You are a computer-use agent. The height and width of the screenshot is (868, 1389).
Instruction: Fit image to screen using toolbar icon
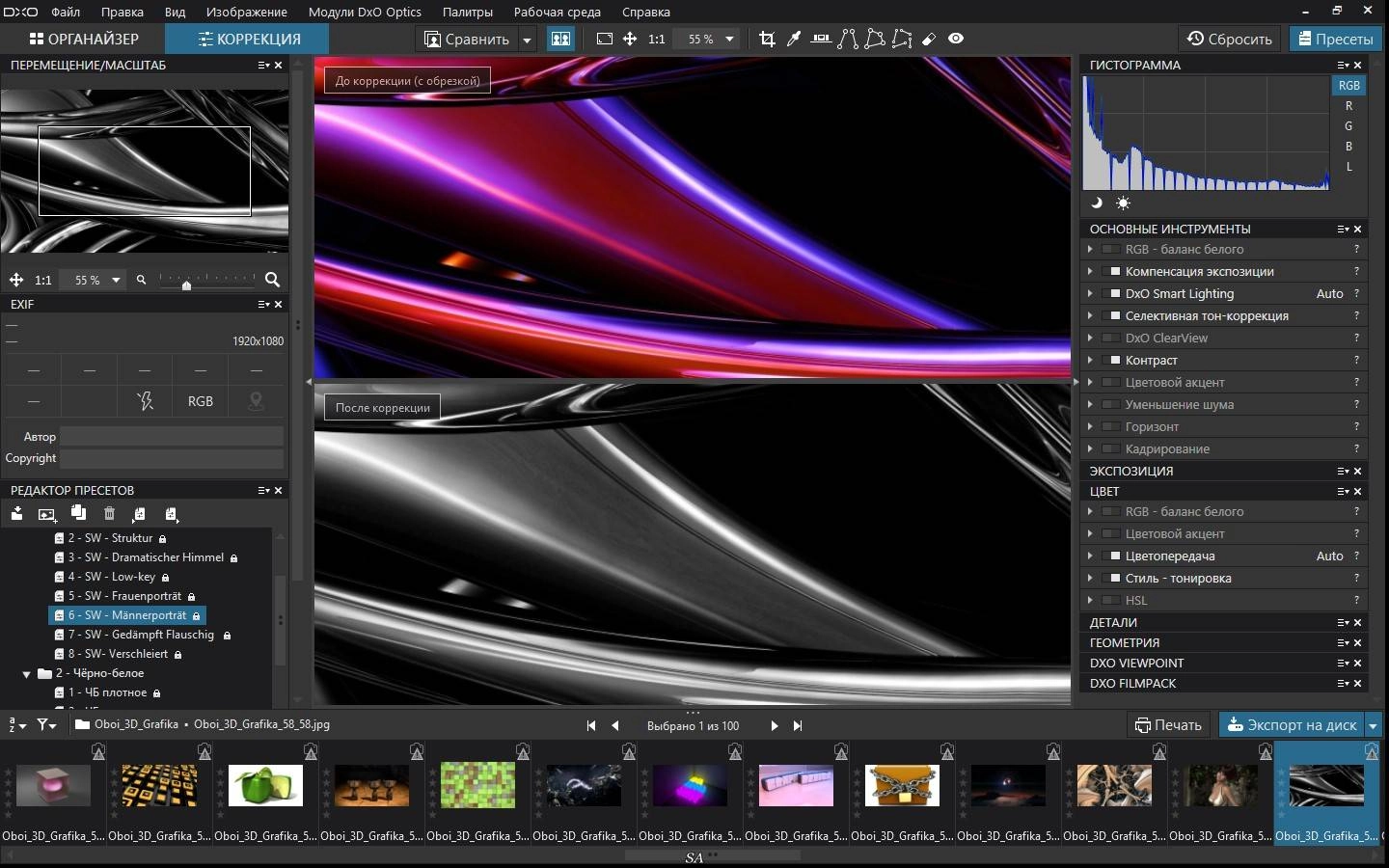coord(605,39)
